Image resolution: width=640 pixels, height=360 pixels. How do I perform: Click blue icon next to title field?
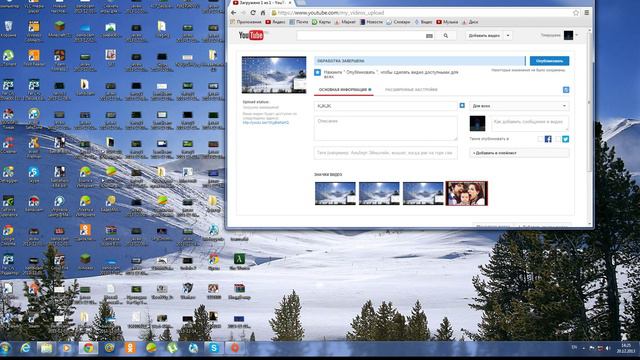pyautogui.click(x=462, y=105)
